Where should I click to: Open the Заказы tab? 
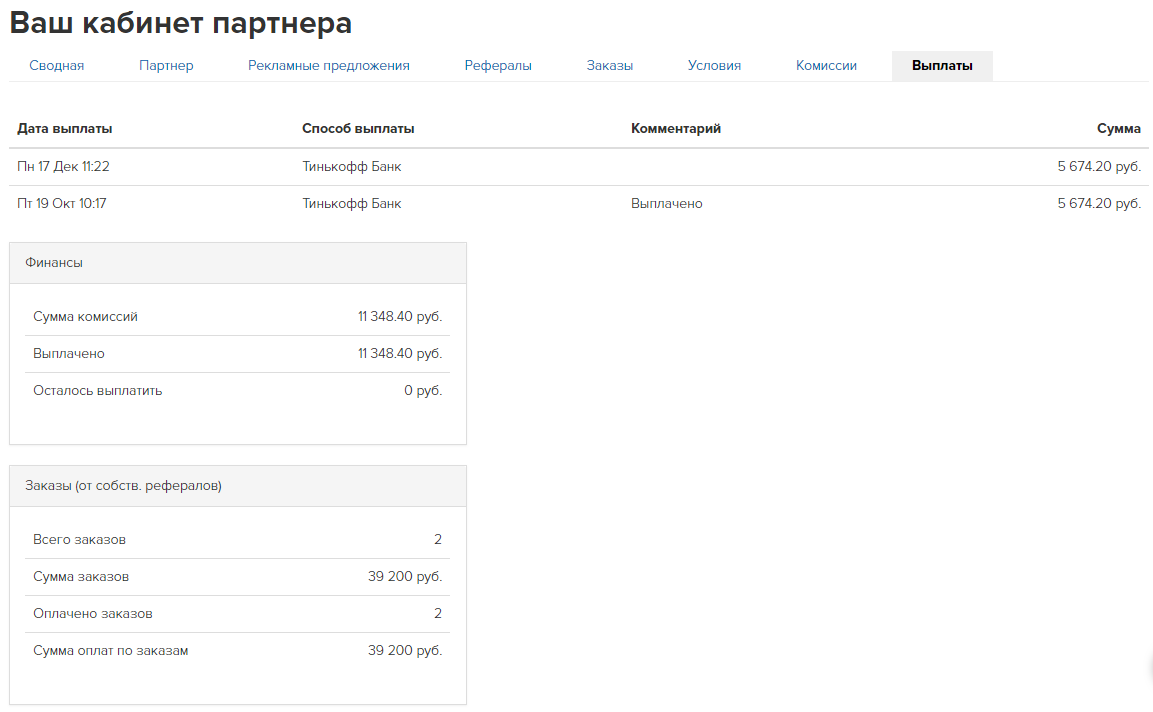coord(610,65)
